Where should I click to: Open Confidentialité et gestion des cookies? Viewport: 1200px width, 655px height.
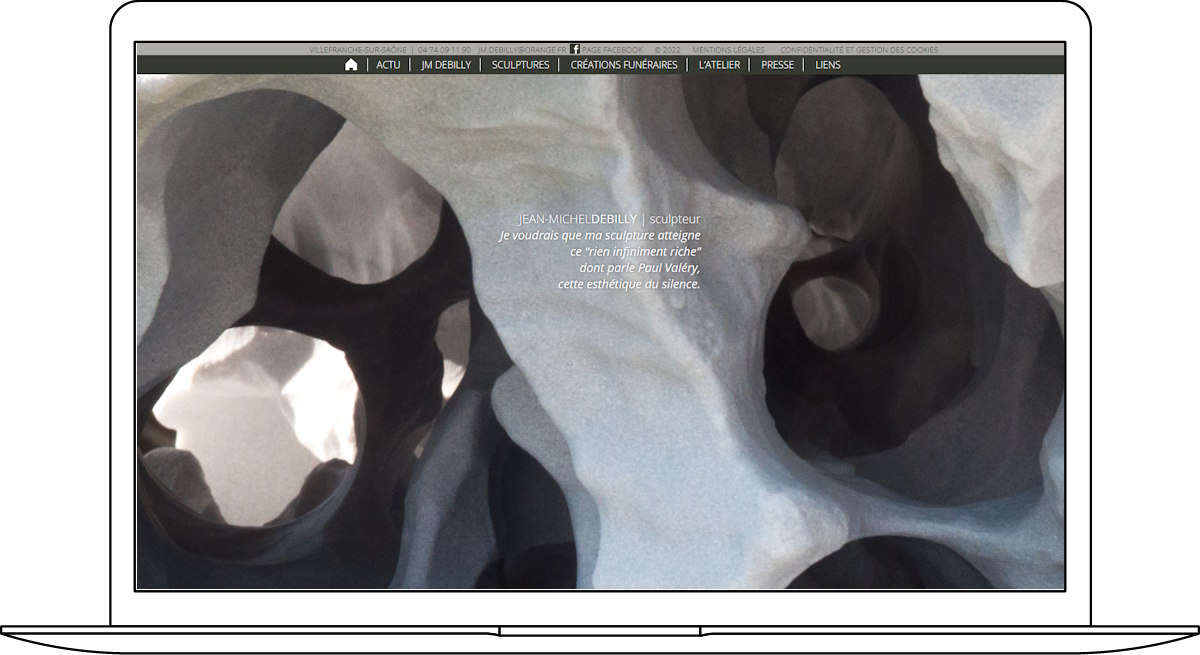[858, 50]
